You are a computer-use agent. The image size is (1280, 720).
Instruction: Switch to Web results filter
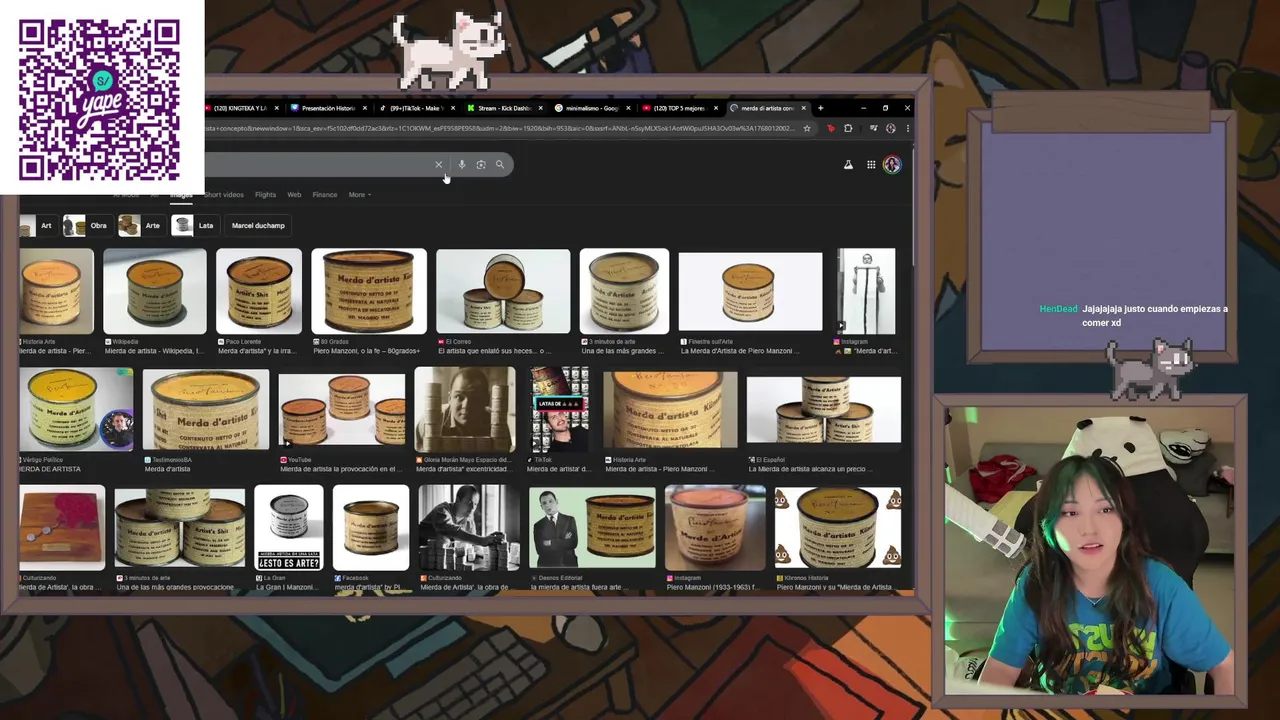click(294, 195)
